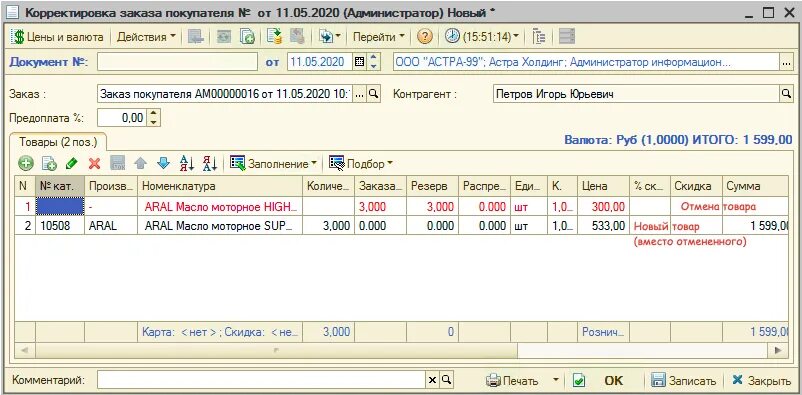This screenshot has height=395, width=802.
Task: Open the Цены и валюта dialog
Action: coord(57,37)
